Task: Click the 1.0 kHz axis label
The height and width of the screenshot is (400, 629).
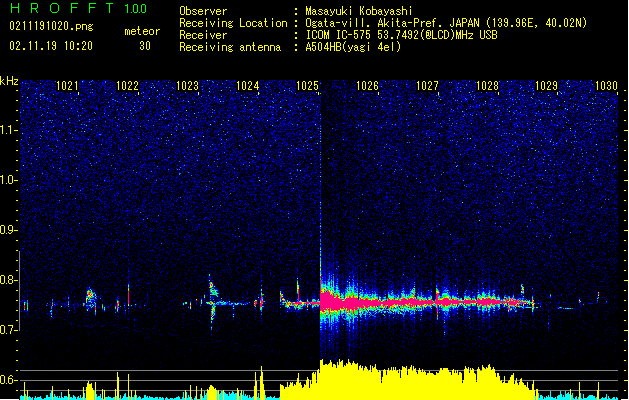Action: coord(9,180)
